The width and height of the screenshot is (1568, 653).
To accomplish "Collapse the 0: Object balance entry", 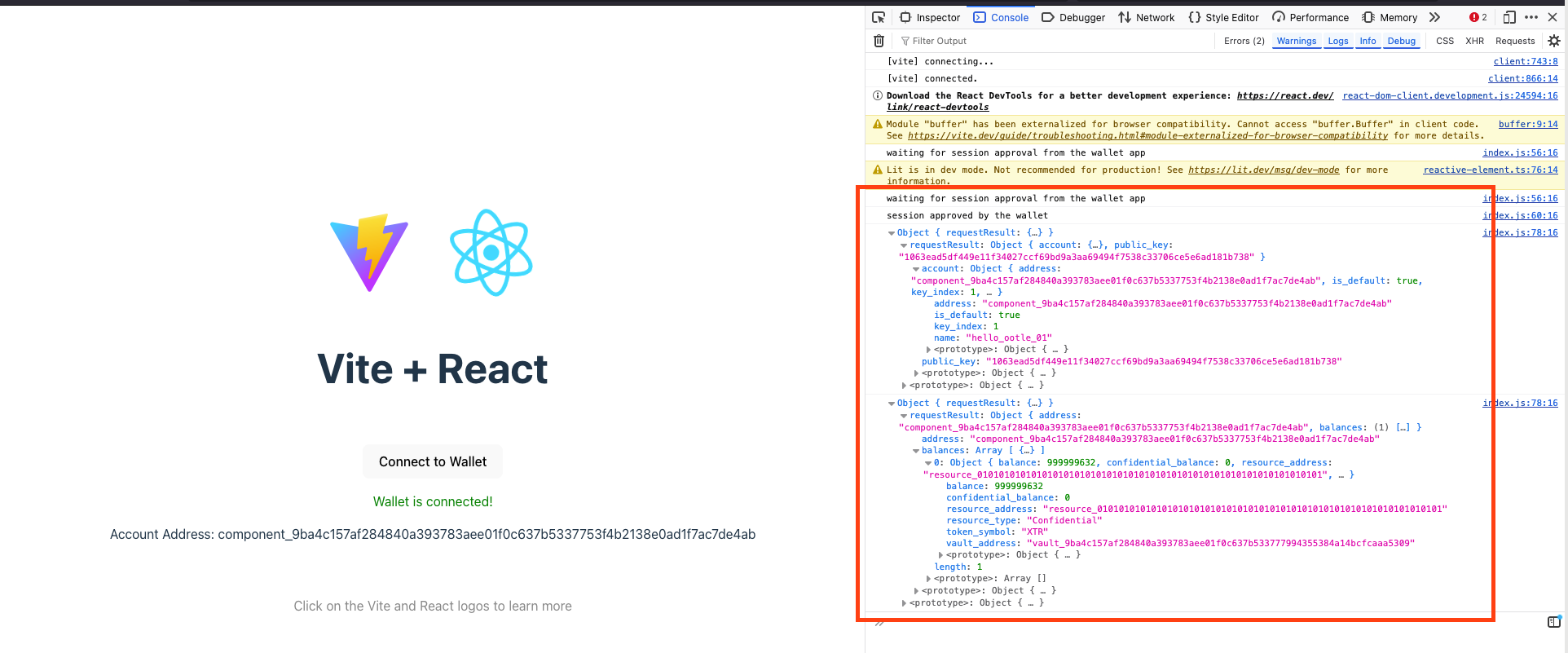I will click(928, 463).
